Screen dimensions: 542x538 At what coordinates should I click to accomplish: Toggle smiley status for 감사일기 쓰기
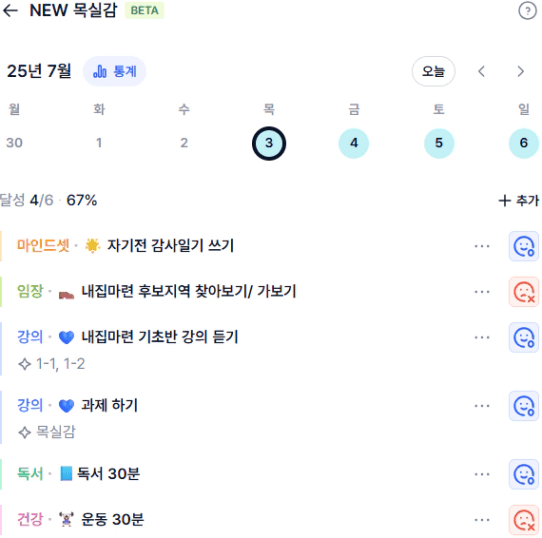(524, 246)
